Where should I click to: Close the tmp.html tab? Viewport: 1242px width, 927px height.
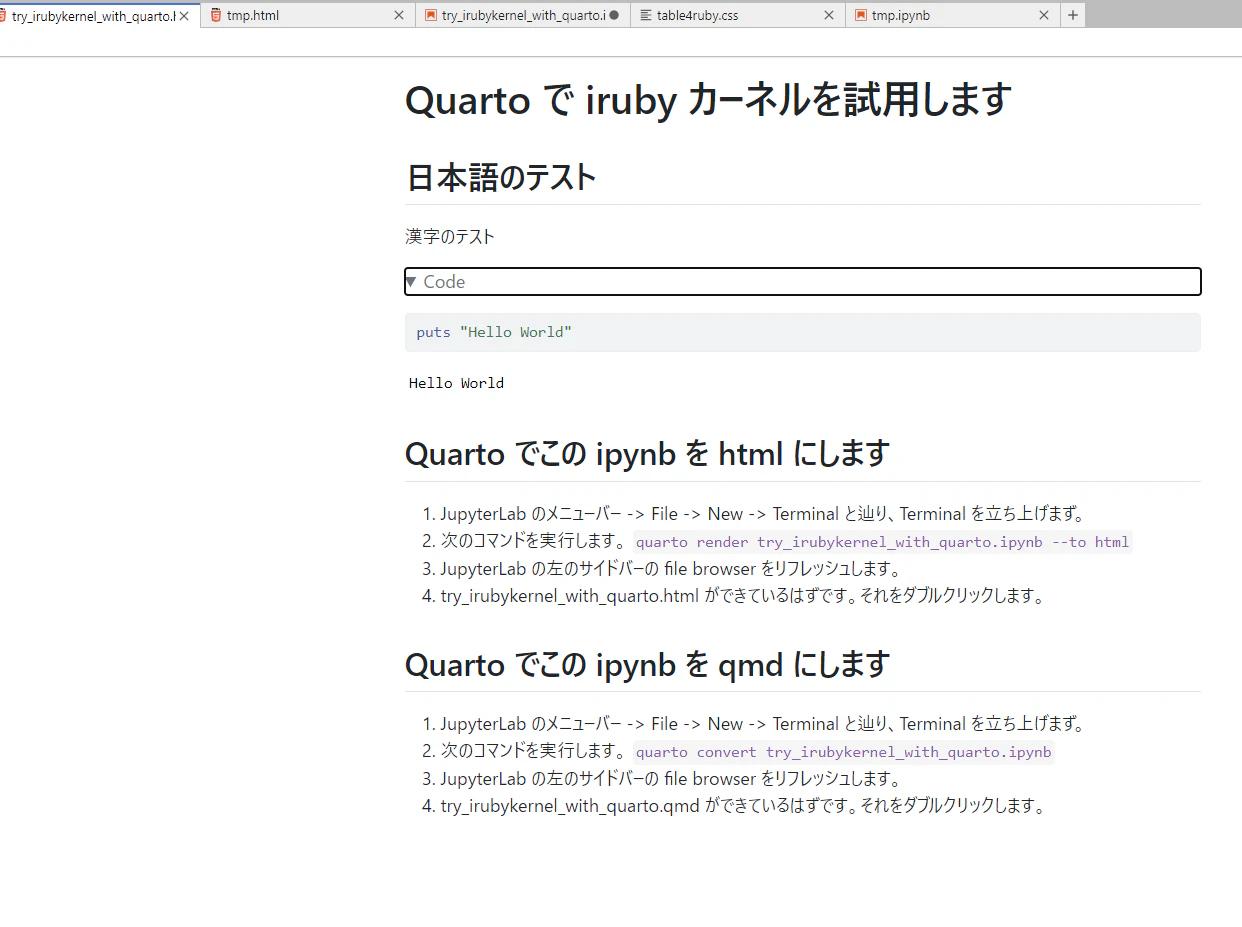pyautogui.click(x=399, y=16)
